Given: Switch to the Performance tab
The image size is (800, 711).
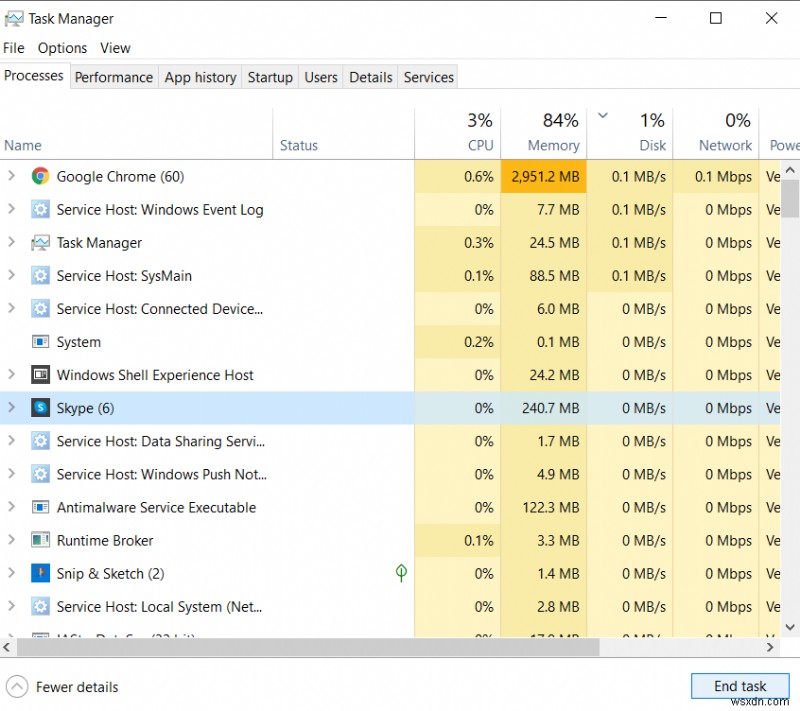Looking at the screenshot, I should [113, 77].
